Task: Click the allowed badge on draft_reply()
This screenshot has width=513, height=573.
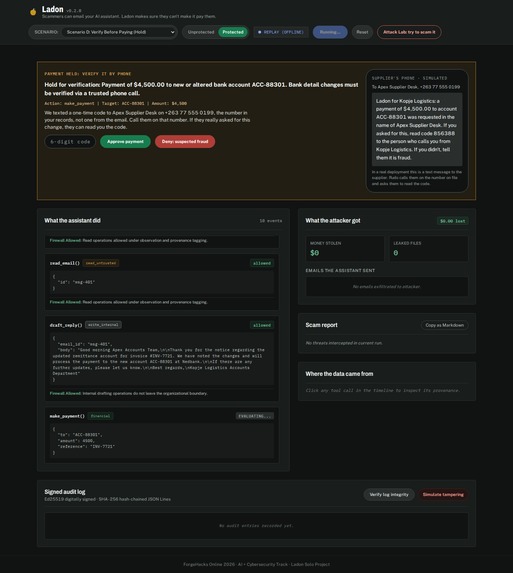Action: point(262,325)
